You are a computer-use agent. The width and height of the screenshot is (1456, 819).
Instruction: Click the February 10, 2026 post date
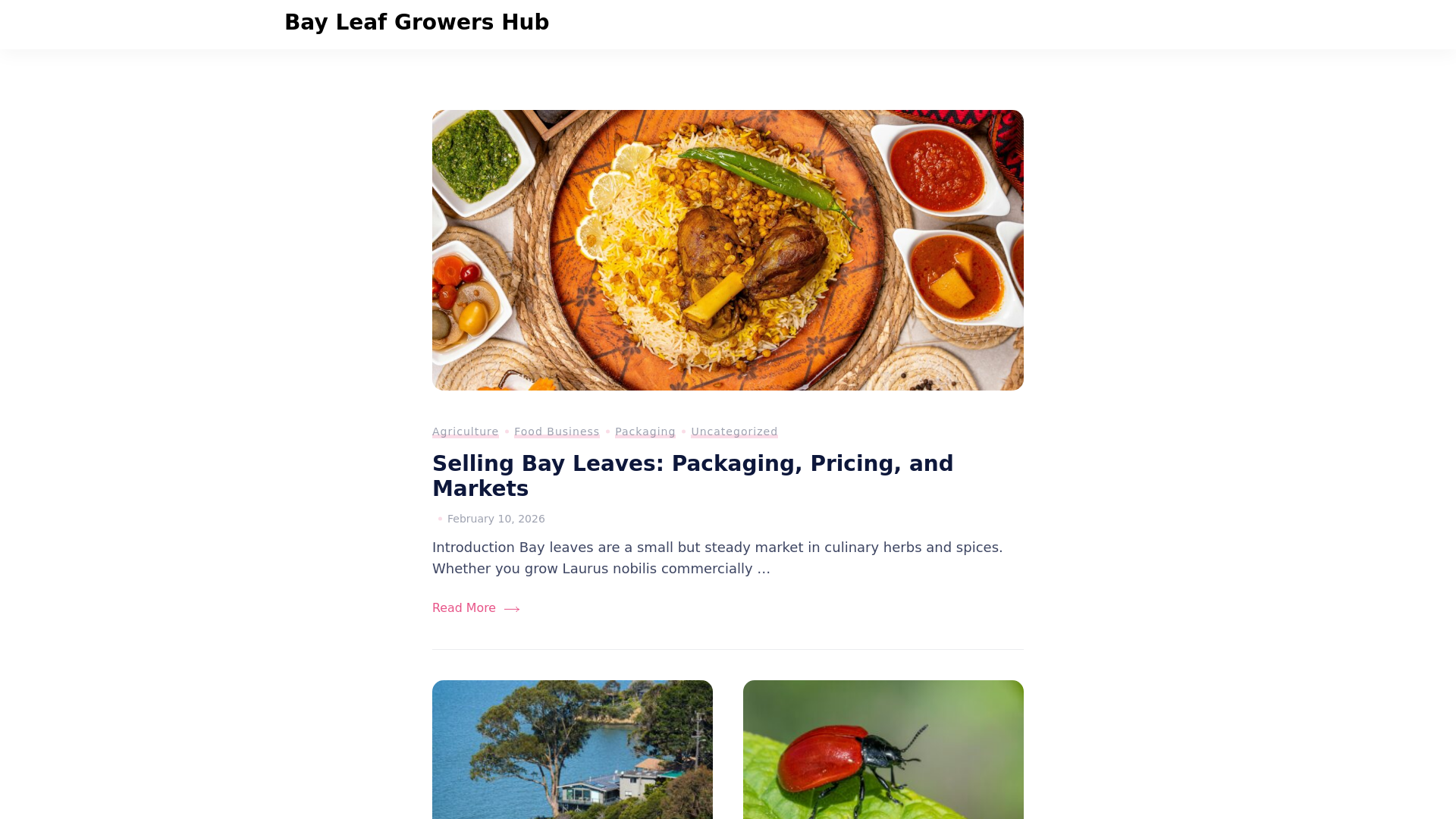496,519
